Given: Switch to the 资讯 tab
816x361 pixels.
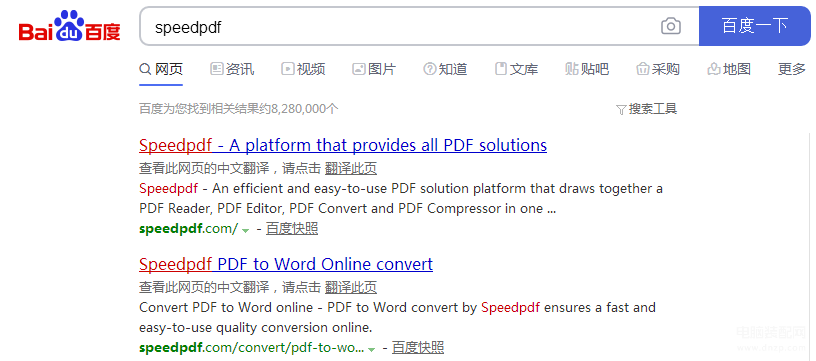Looking at the screenshot, I should pos(232,69).
